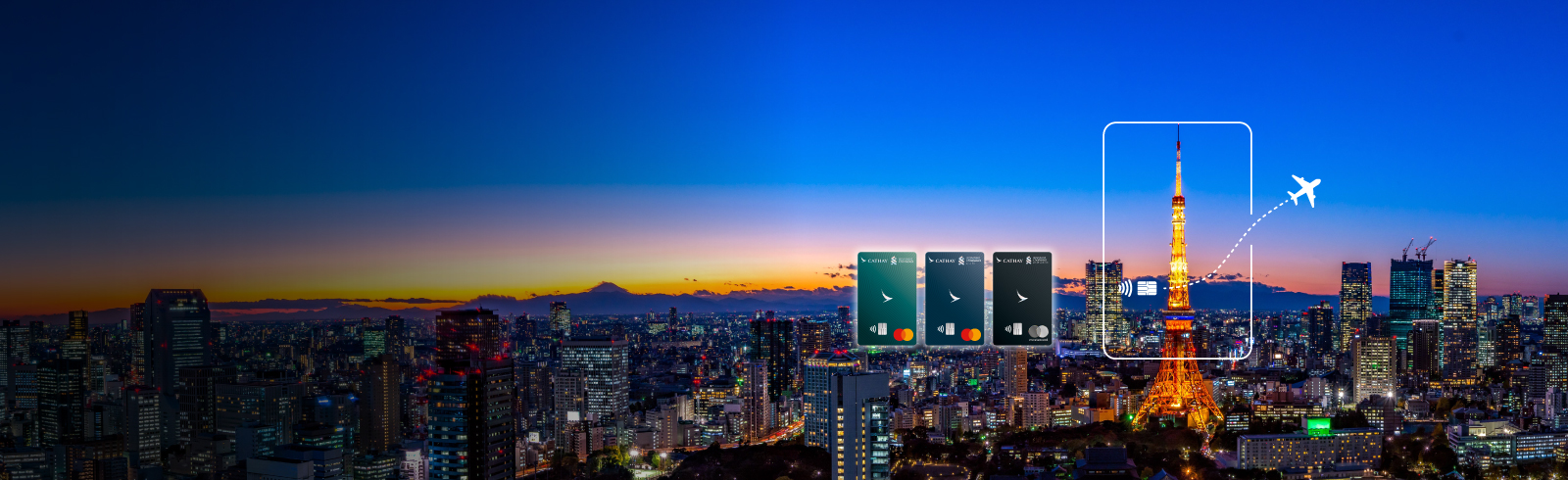Screen dimensions: 1568x480
Task: Click the Mastercard logo on the green card
Action: (x=904, y=335)
